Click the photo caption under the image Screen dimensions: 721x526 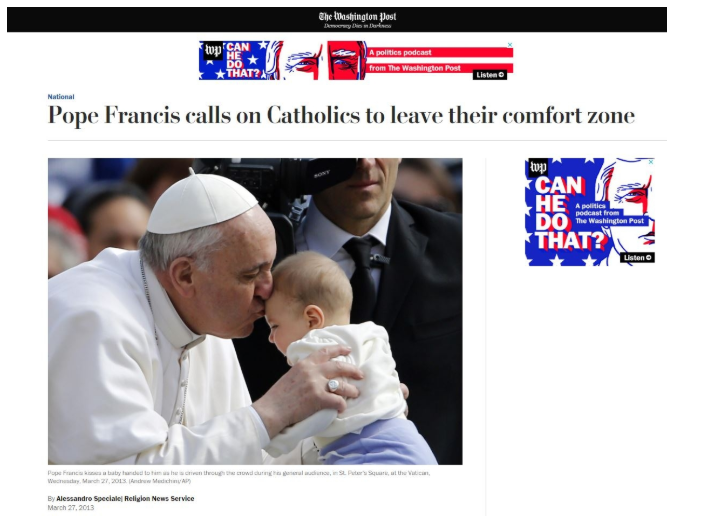click(x=239, y=477)
